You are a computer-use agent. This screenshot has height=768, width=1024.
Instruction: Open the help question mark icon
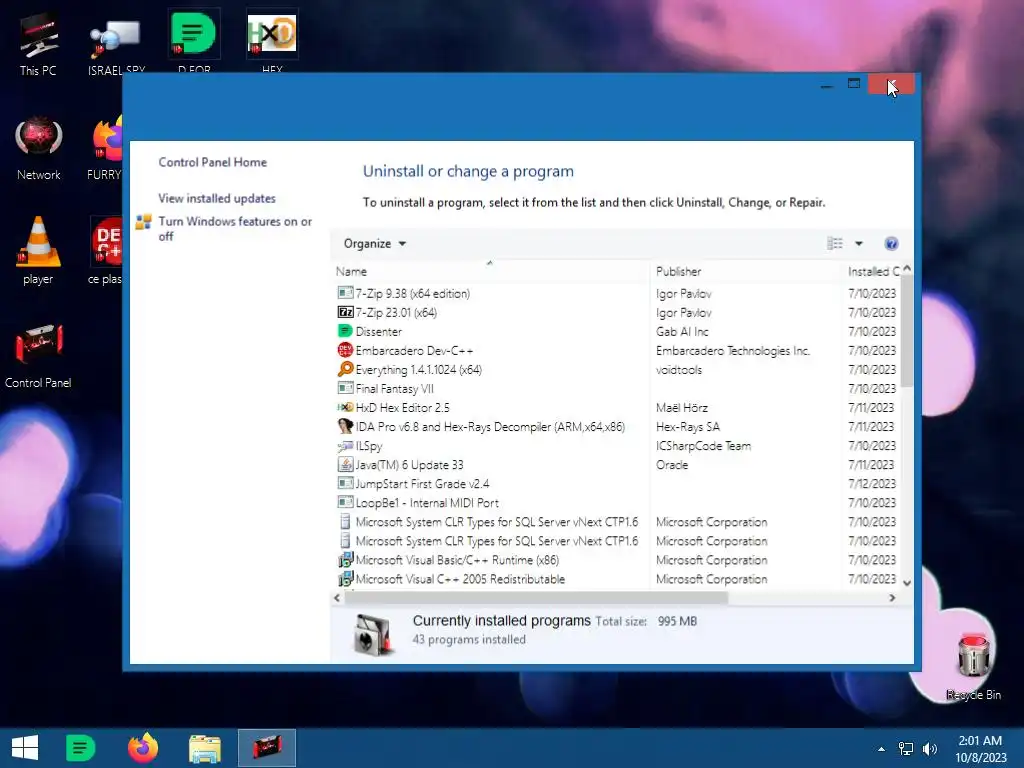(891, 244)
